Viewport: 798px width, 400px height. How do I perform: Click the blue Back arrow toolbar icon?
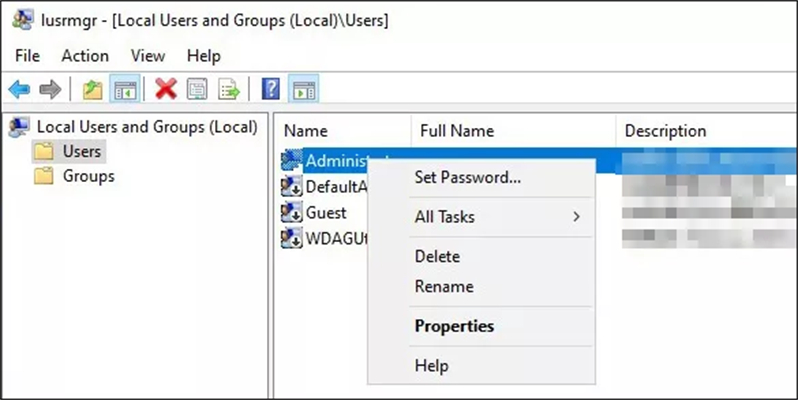19,90
